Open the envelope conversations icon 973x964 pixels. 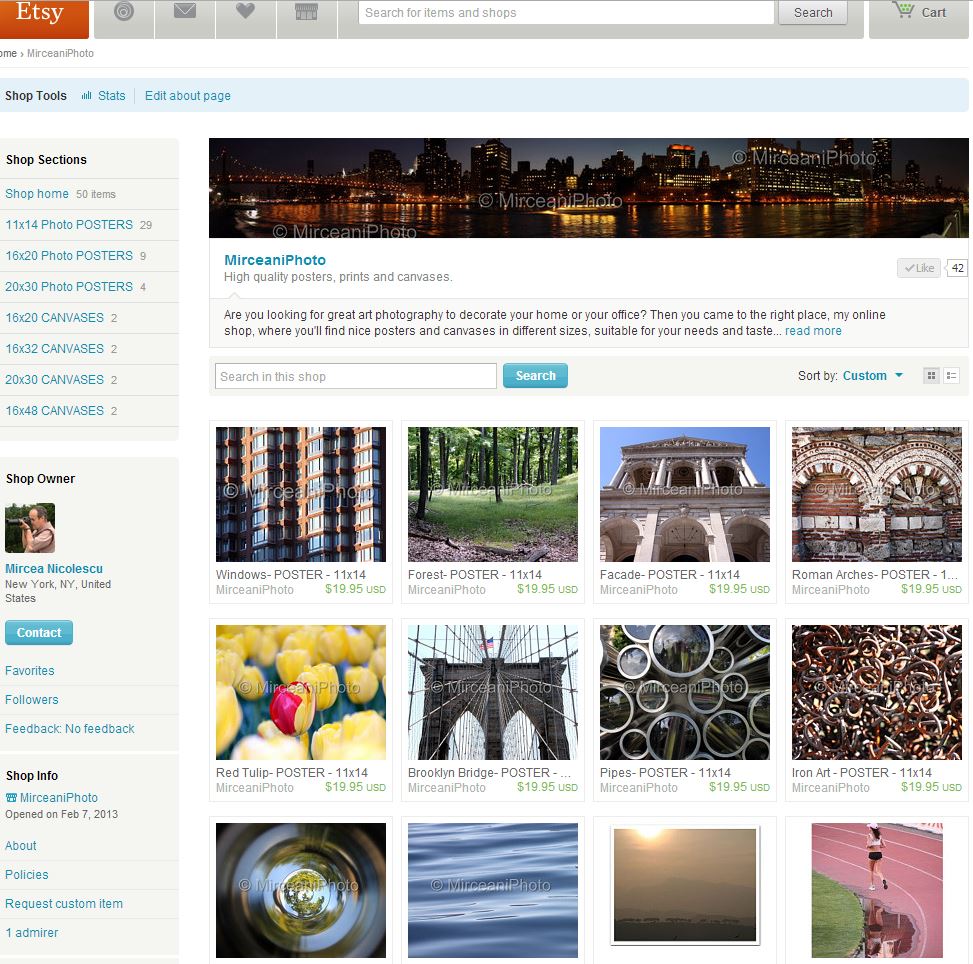point(184,12)
